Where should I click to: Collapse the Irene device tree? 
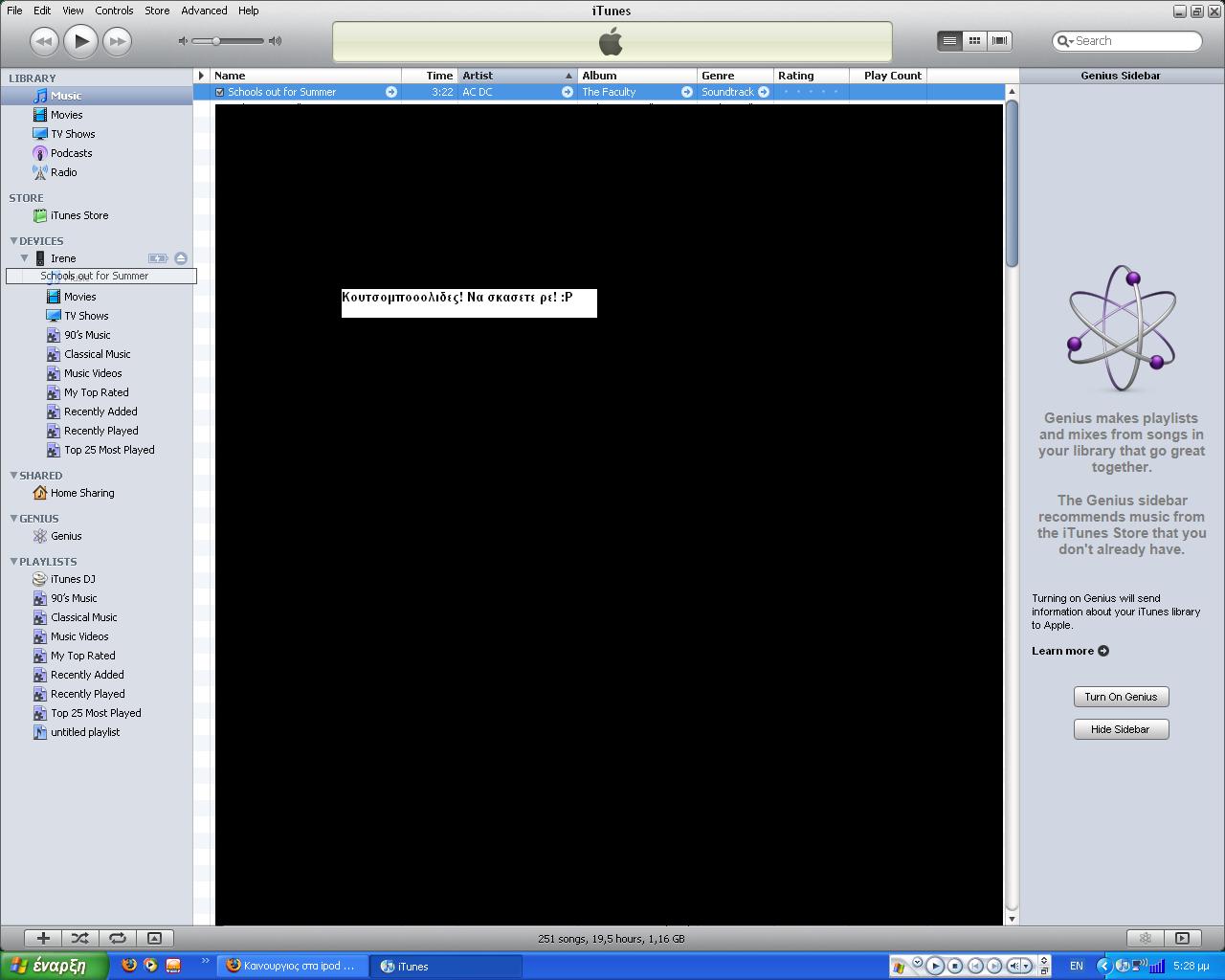coord(25,258)
